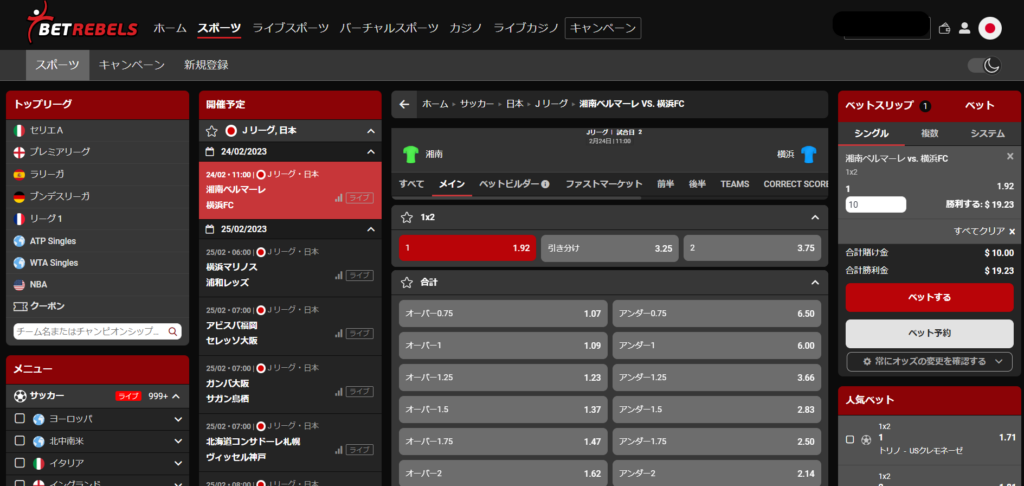Expand the 北中南米 region chevron
Image resolution: width=1024 pixels, height=486 pixels.
pyautogui.click(x=178, y=442)
